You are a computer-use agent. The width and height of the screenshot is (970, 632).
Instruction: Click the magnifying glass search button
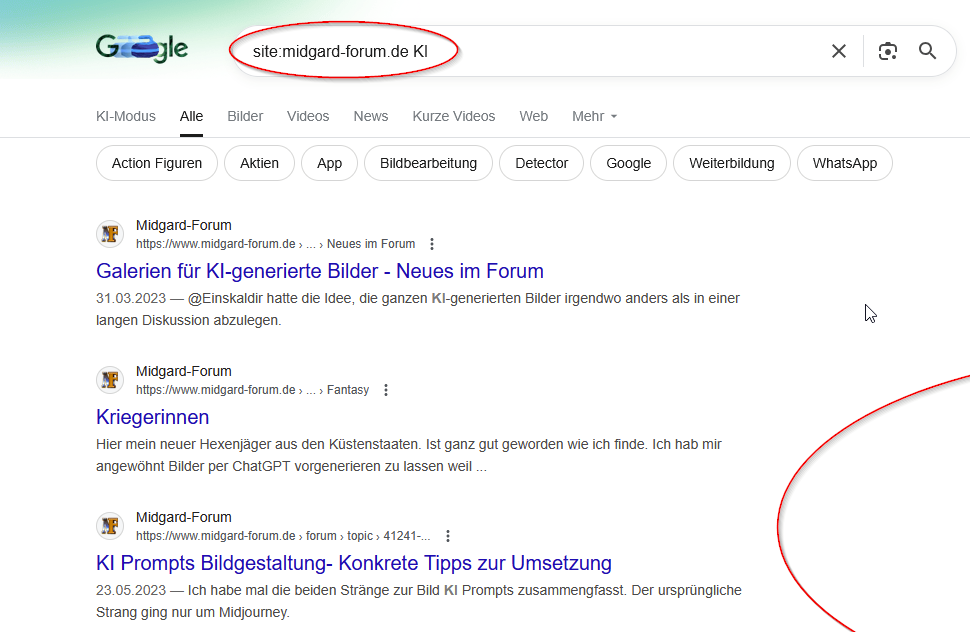(x=927, y=51)
